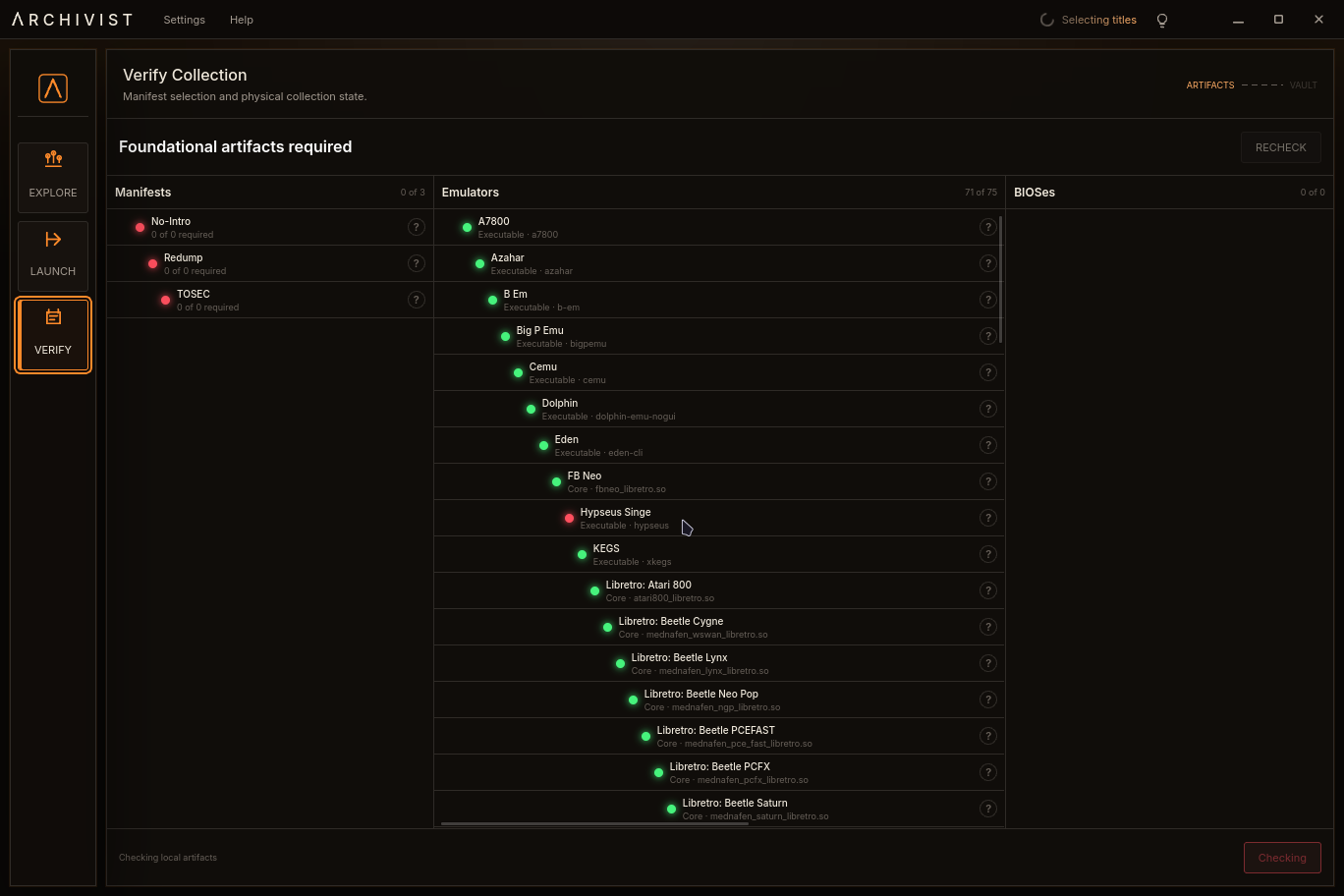Minimize the Archivist window
This screenshot has width=1344, height=896.
pos(1238,20)
